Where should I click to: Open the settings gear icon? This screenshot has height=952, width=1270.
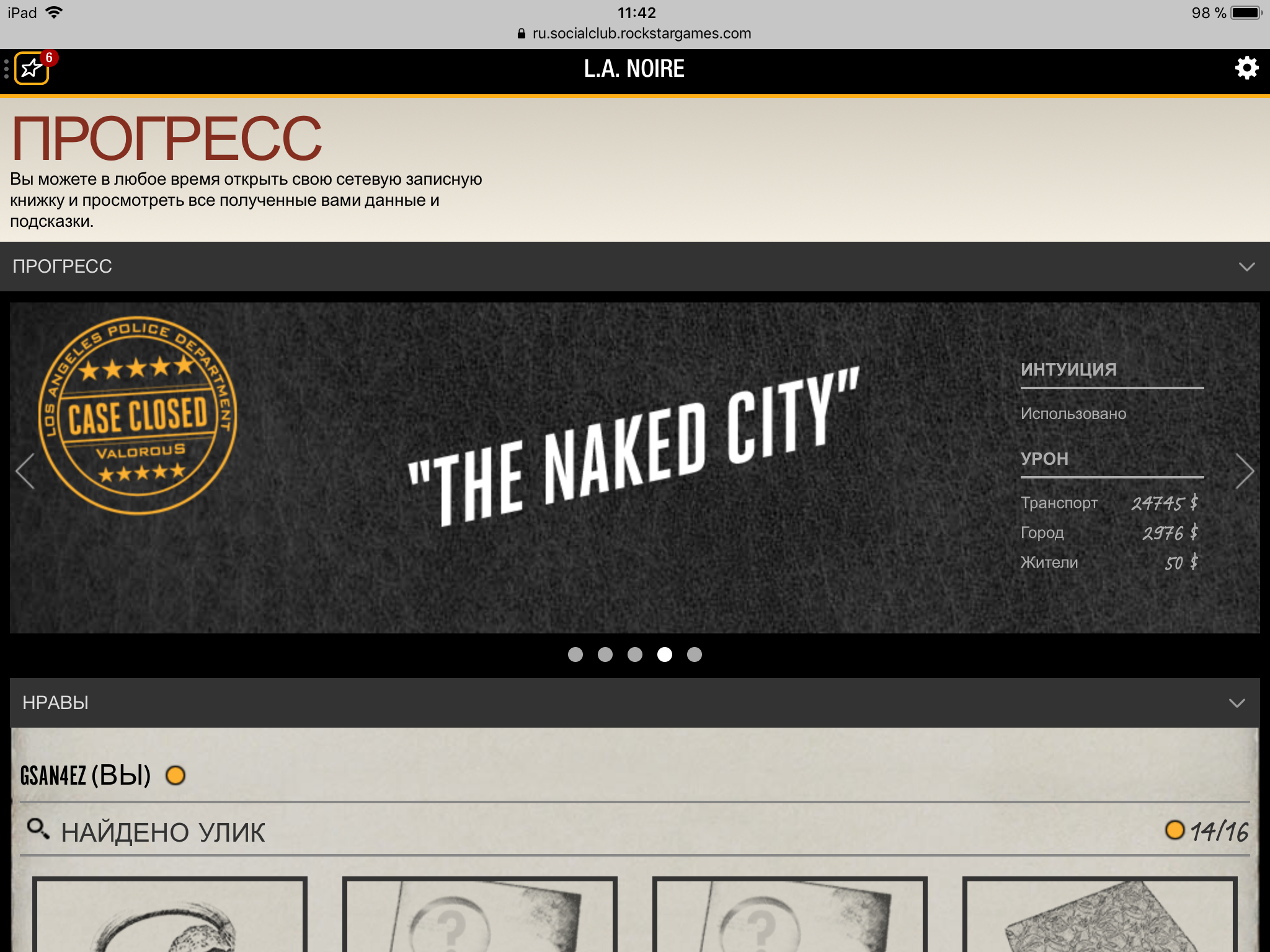coord(1246,68)
